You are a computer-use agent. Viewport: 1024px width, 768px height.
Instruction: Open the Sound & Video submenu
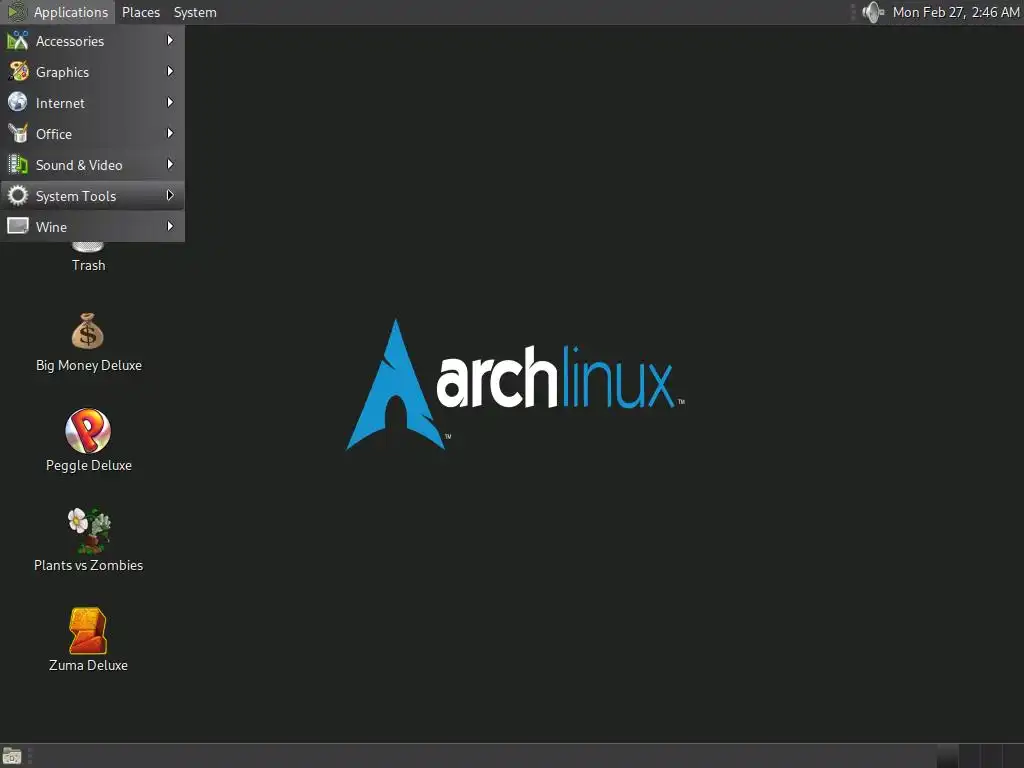pos(93,165)
